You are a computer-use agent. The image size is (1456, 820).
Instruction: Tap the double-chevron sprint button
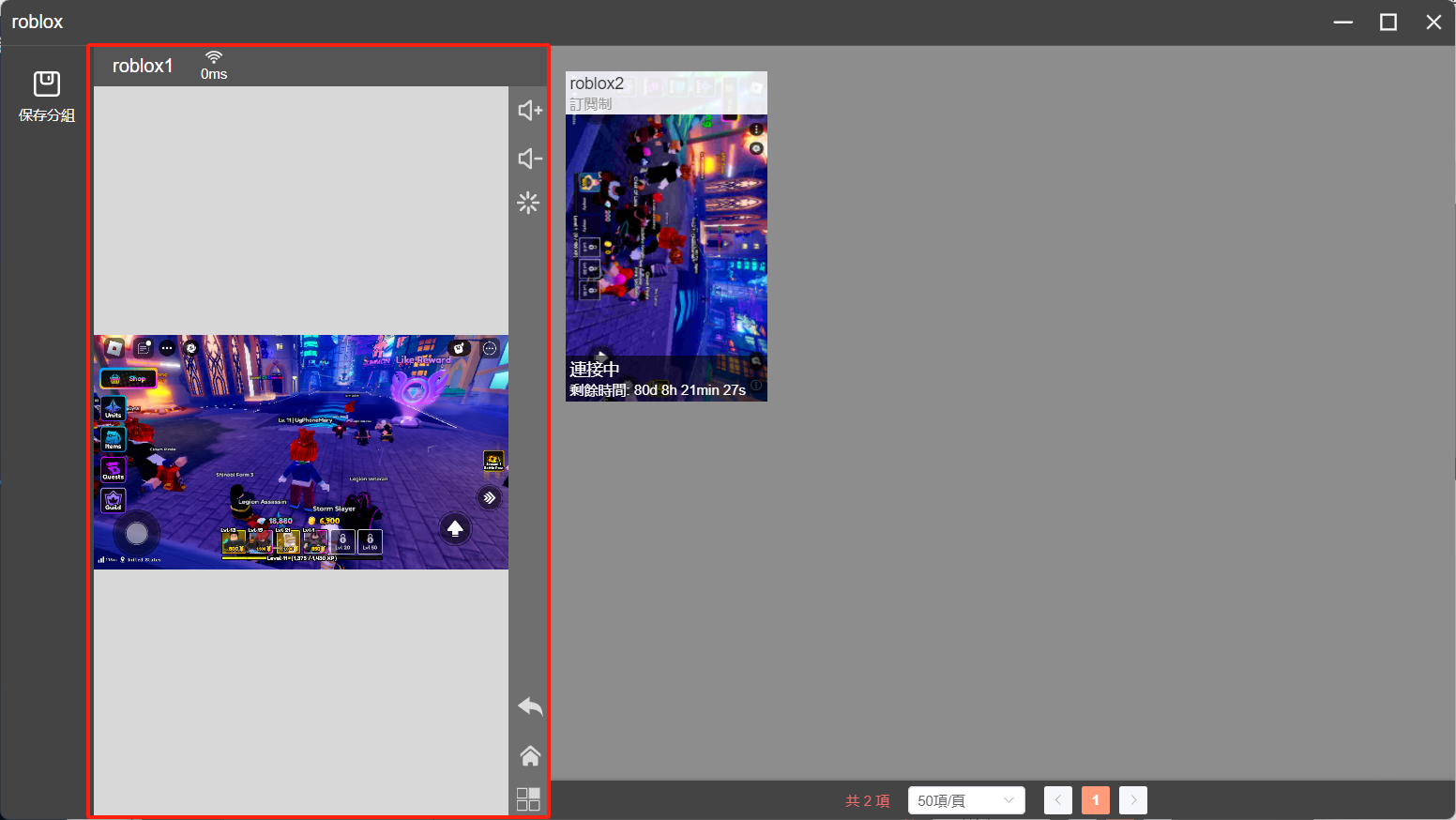489,498
